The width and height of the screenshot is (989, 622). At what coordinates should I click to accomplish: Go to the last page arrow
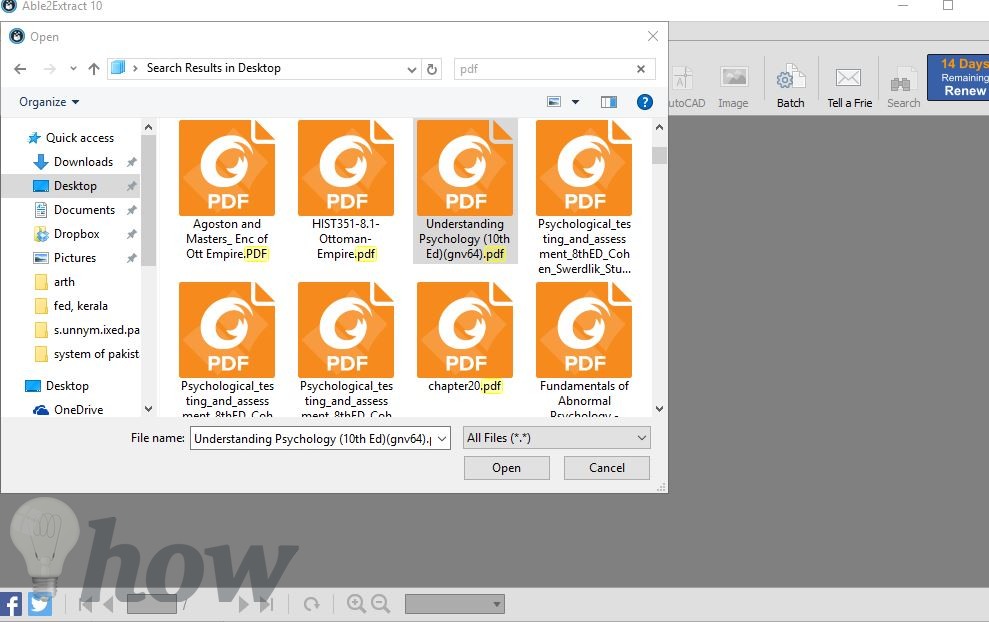point(267,604)
